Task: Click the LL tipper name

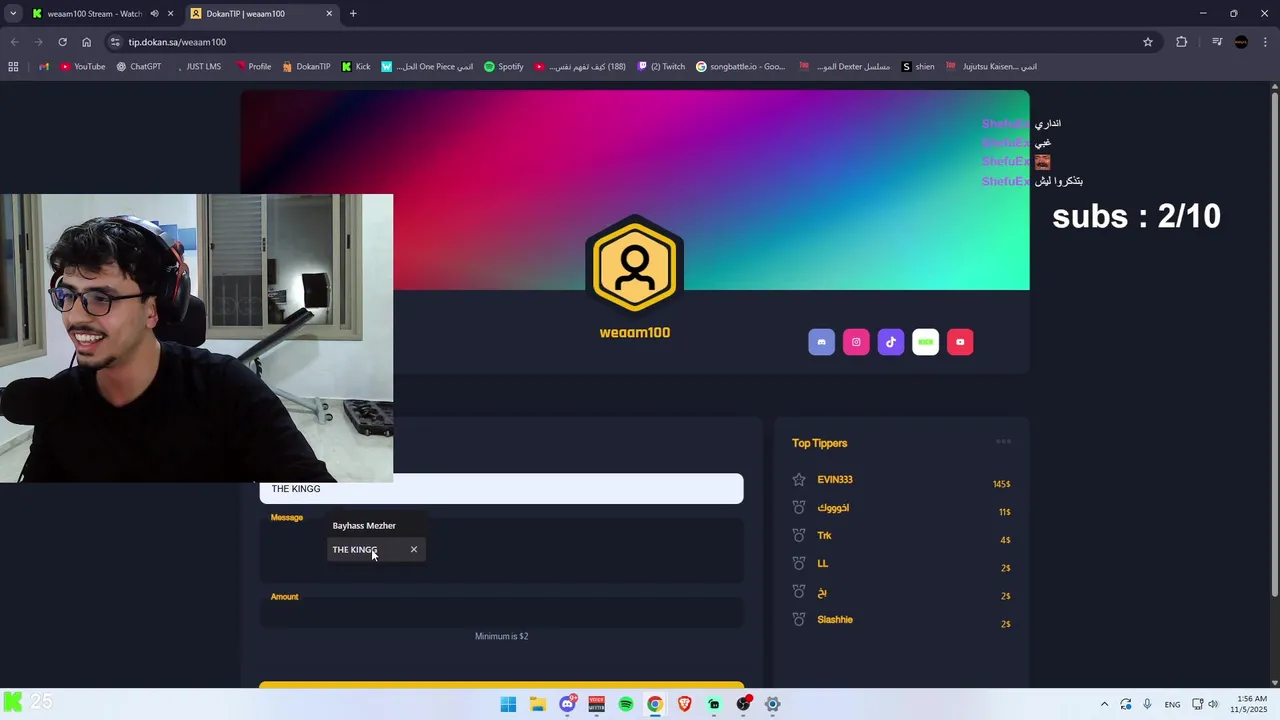Action: point(823,564)
